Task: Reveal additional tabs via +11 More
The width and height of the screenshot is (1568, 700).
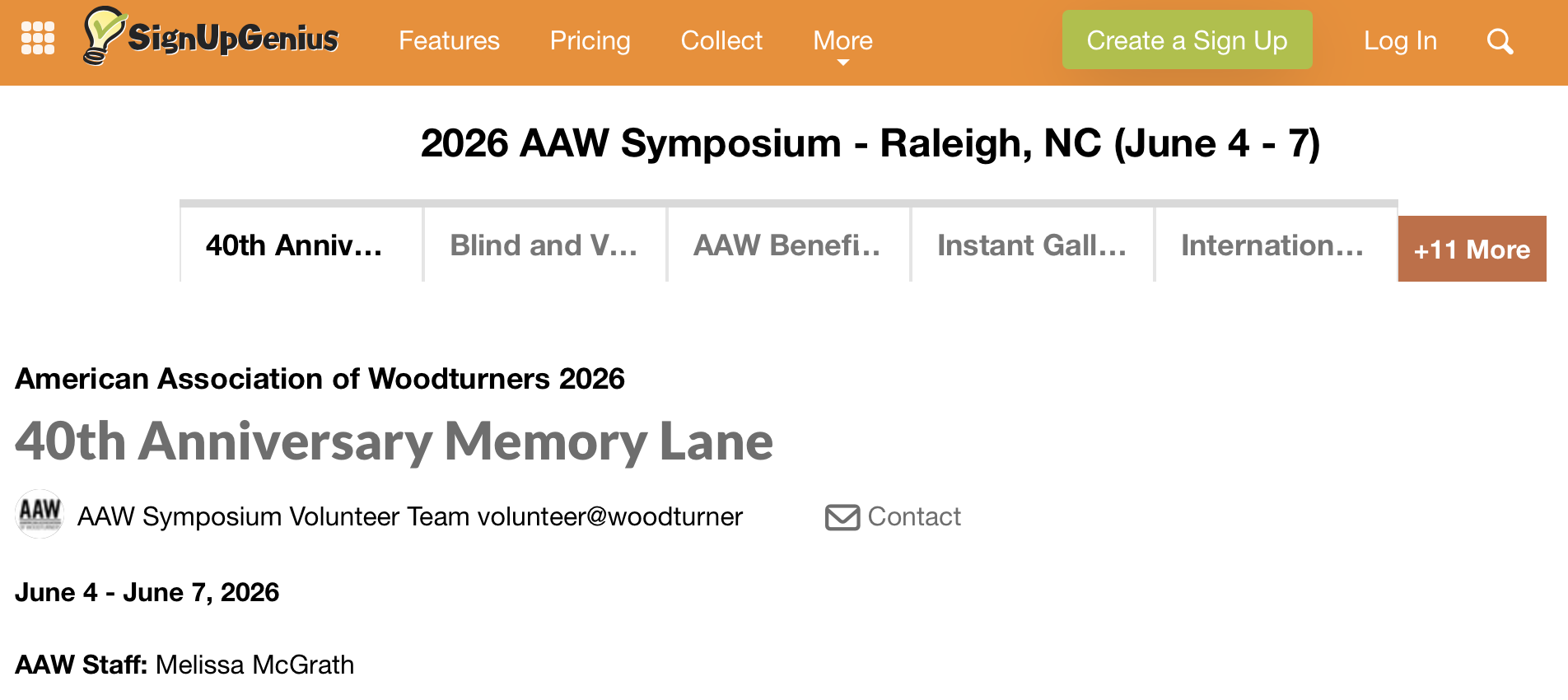Action: click(x=1471, y=249)
